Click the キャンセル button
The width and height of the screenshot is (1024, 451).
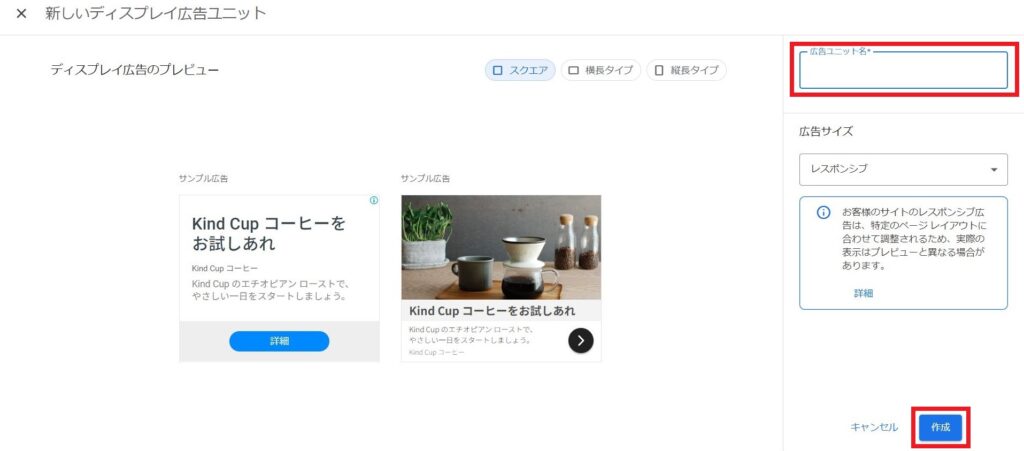pos(874,428)
